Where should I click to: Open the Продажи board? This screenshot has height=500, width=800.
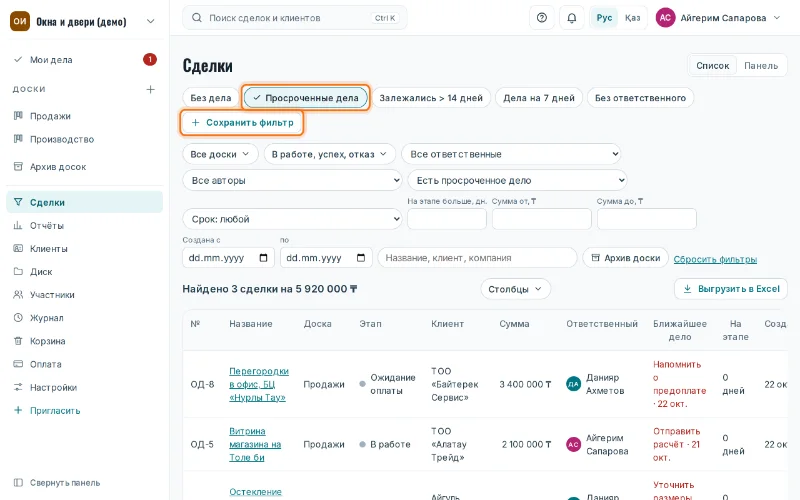click(85, 116)
